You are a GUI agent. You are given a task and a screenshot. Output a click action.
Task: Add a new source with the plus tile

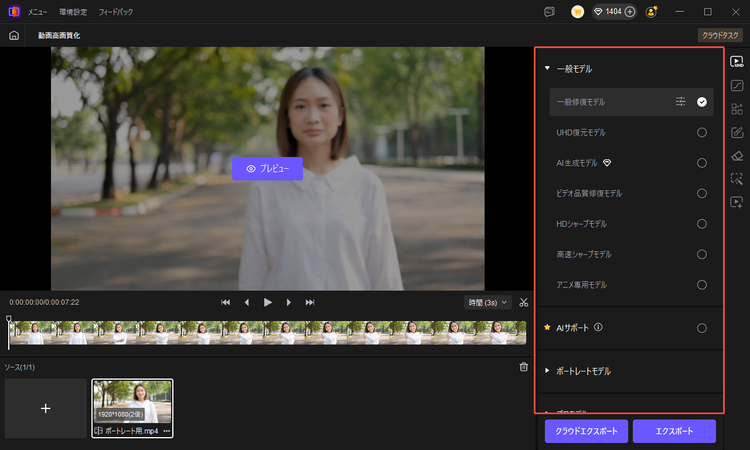(45, 408)
